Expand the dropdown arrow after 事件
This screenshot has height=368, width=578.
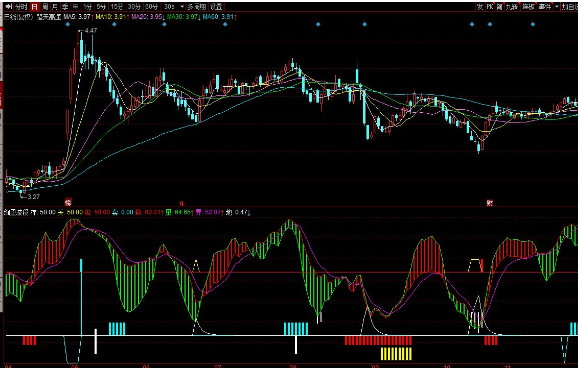556,7
